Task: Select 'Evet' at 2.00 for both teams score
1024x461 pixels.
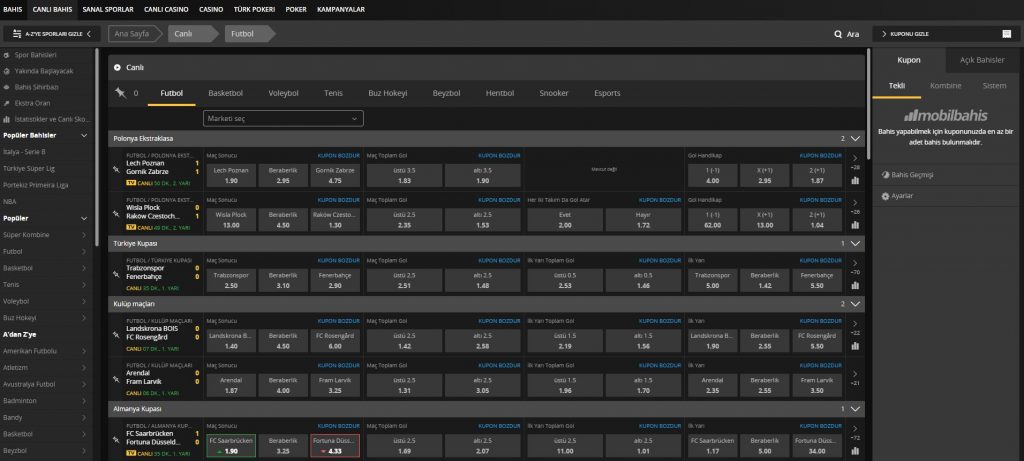Action: click(565, 219)
